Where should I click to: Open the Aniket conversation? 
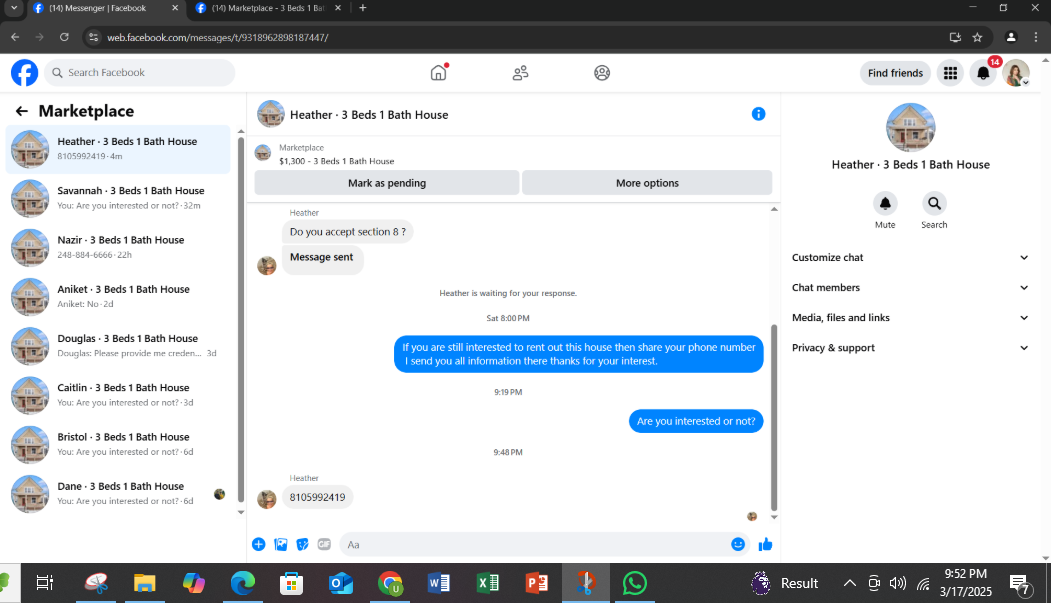tap(118, 296)
